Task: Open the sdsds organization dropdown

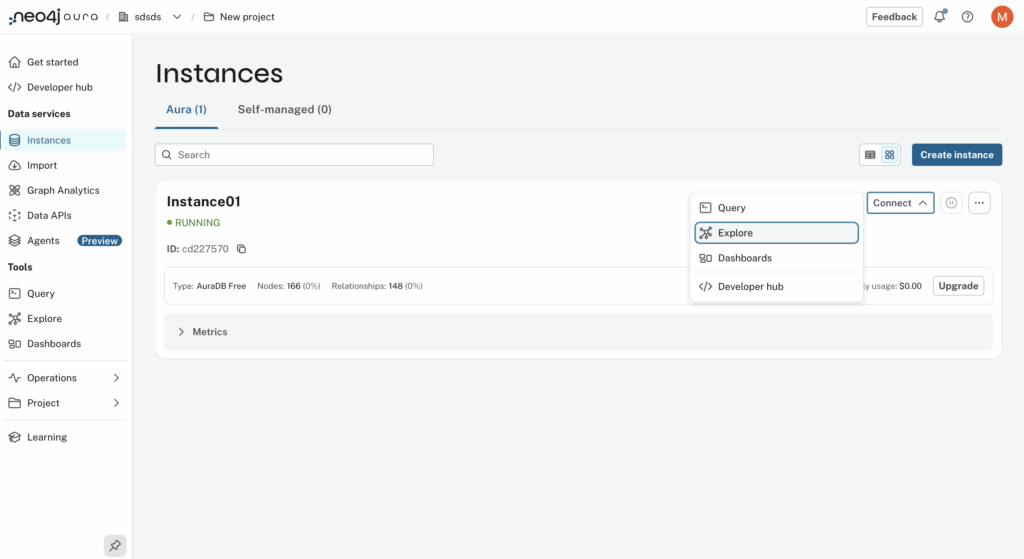Action: click(150, 17)
